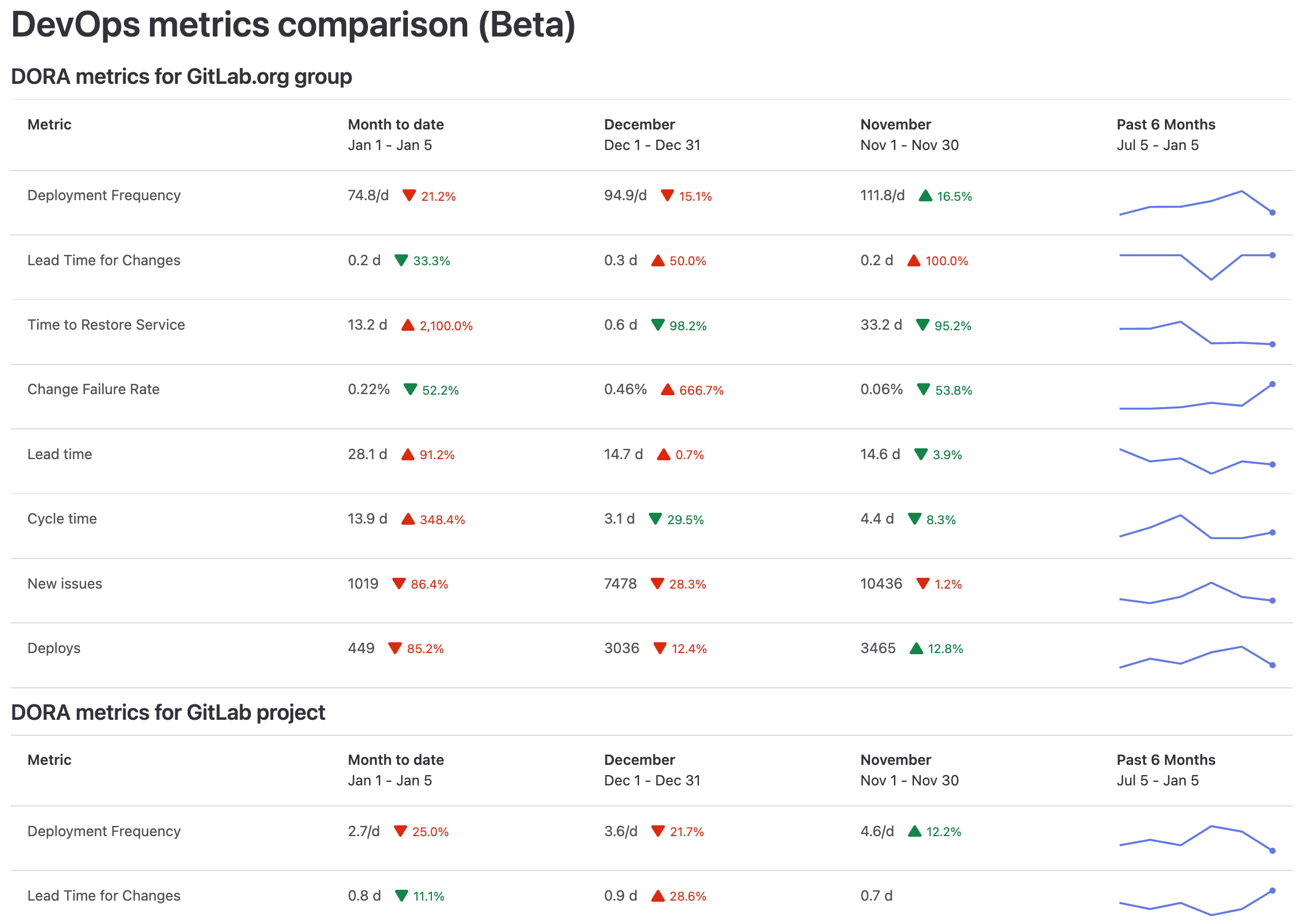Select the Cycle time metric name
The width and height of the screenshot is (1303, 924).
click(62, 518)
